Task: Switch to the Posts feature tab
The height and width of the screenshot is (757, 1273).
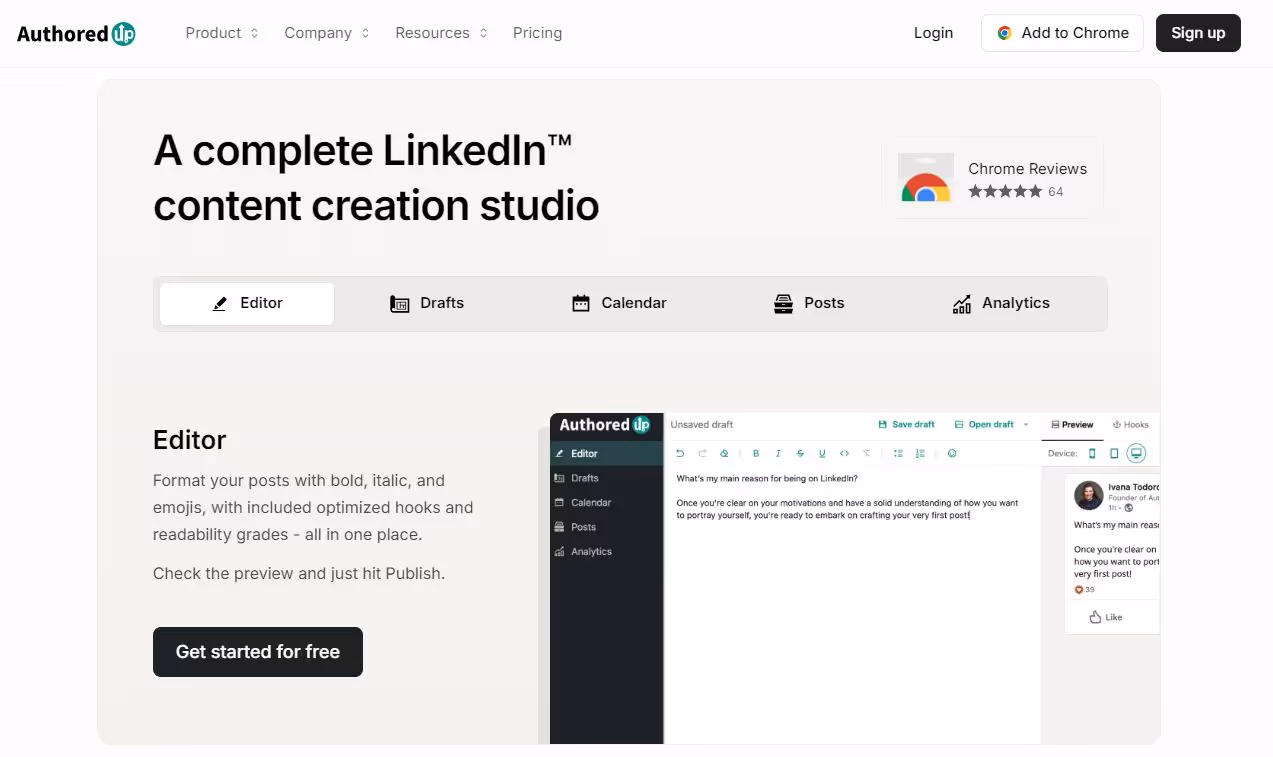Action: [x=809, y=303]
